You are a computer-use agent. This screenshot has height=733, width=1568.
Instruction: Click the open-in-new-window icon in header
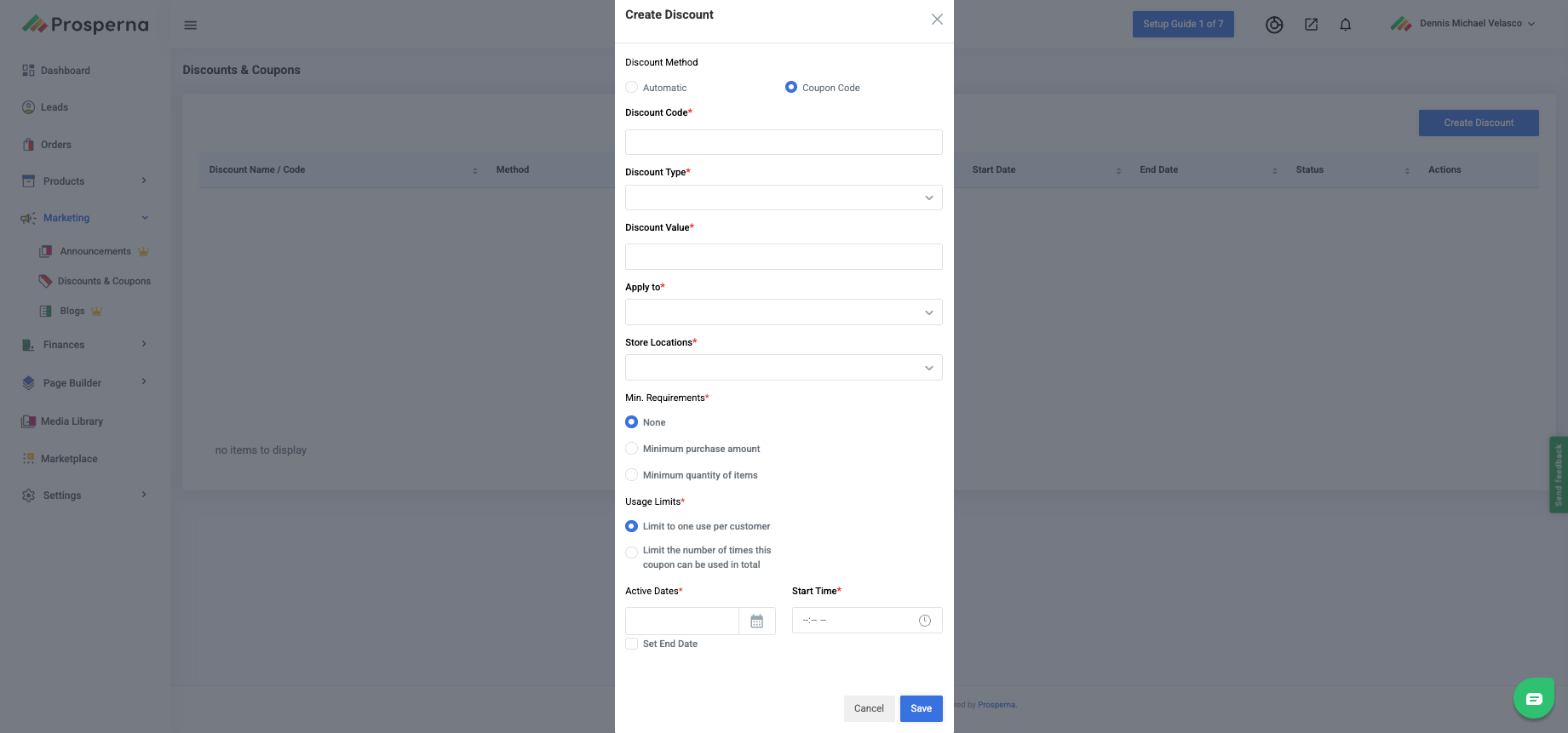(1311, 25)
